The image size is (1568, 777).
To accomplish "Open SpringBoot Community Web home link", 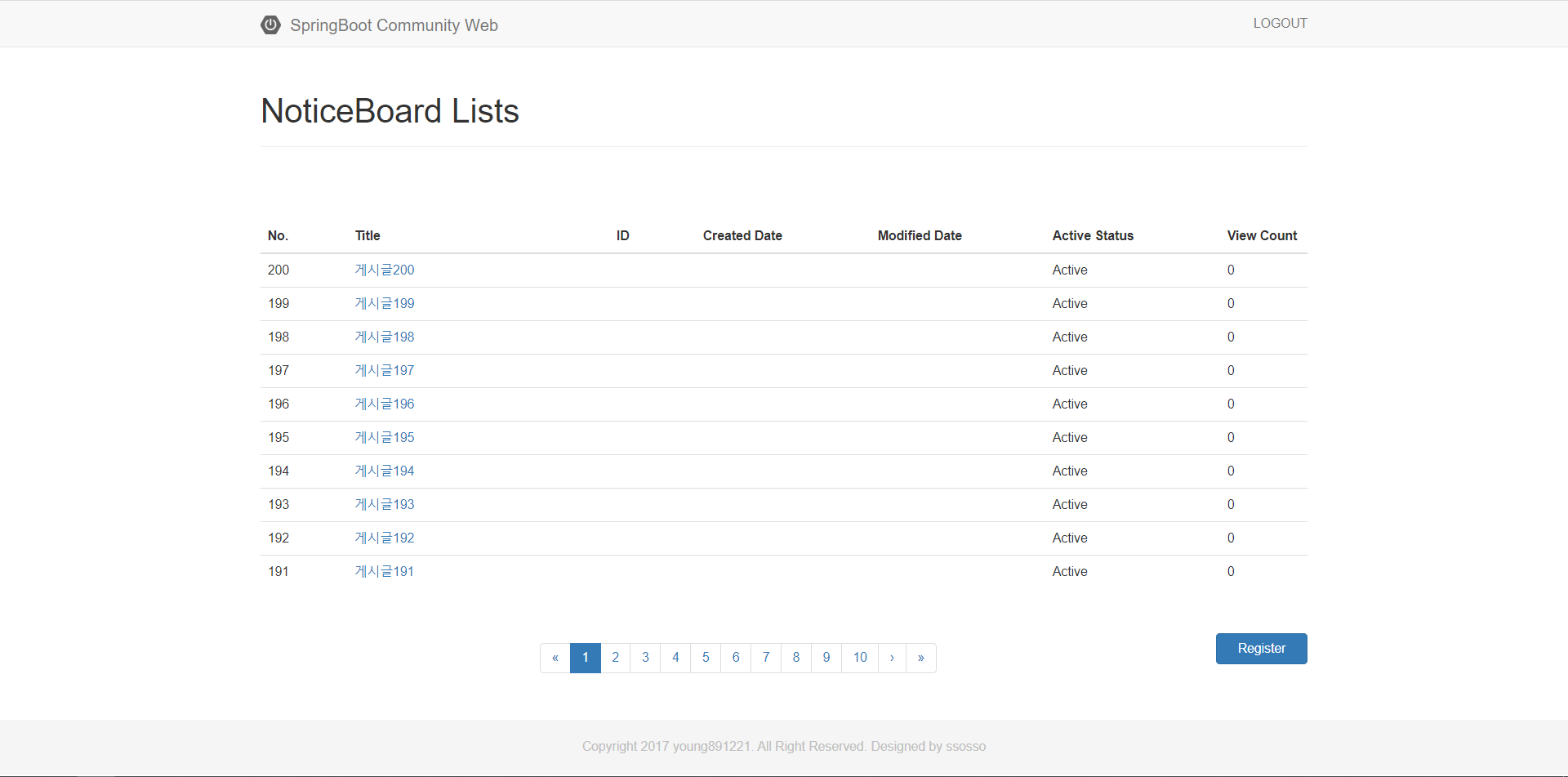I will click(394, 25).
